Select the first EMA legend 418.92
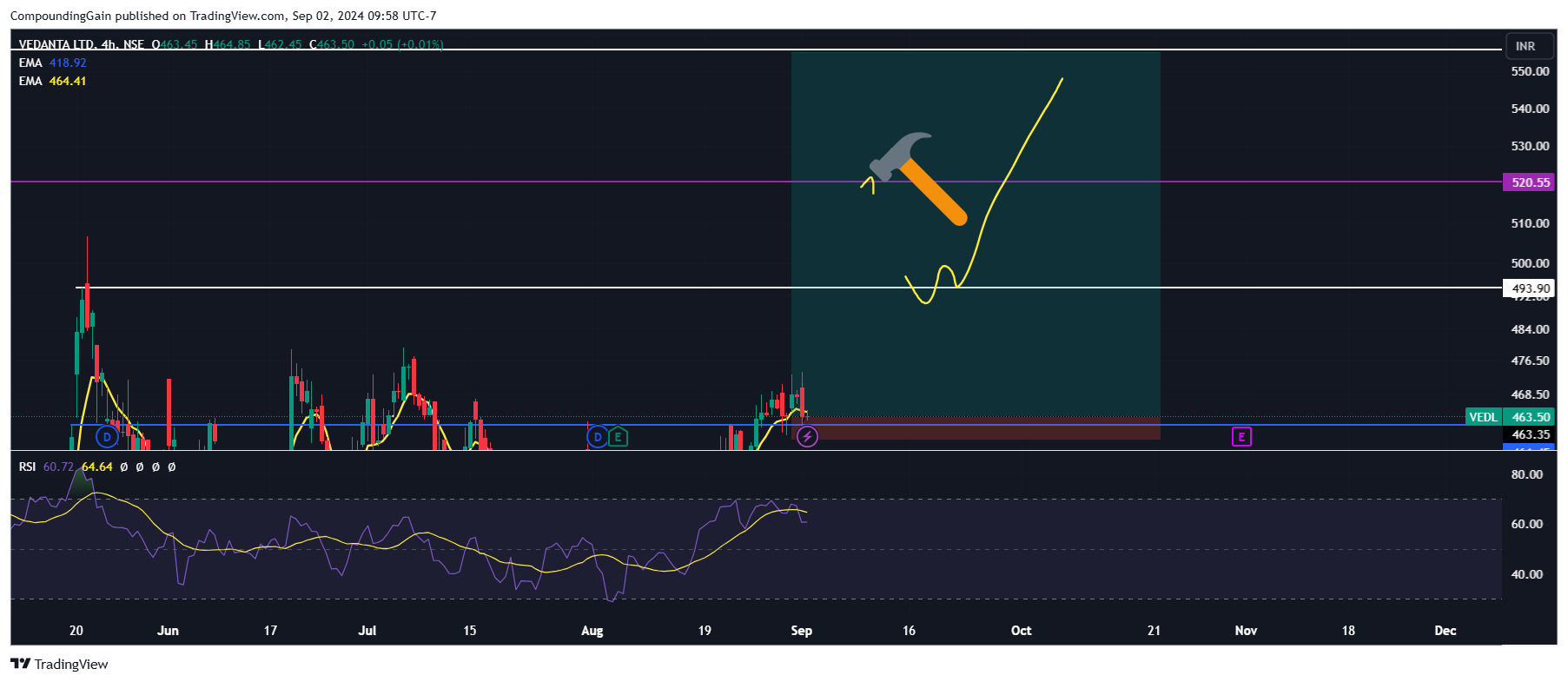 coord(53,63)
